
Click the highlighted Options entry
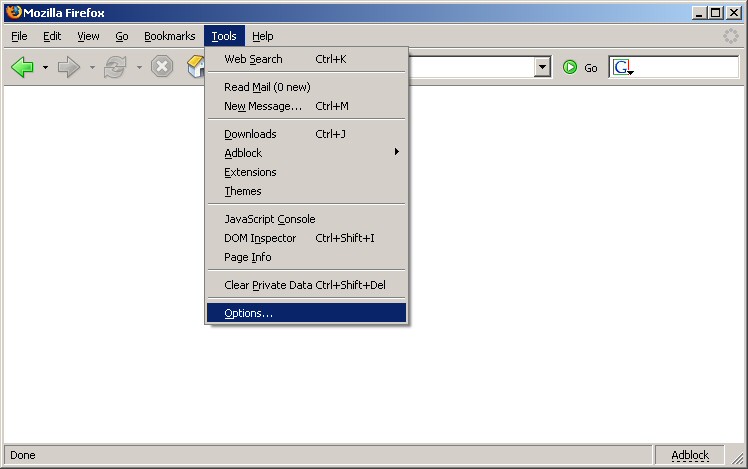coord(306,313)
